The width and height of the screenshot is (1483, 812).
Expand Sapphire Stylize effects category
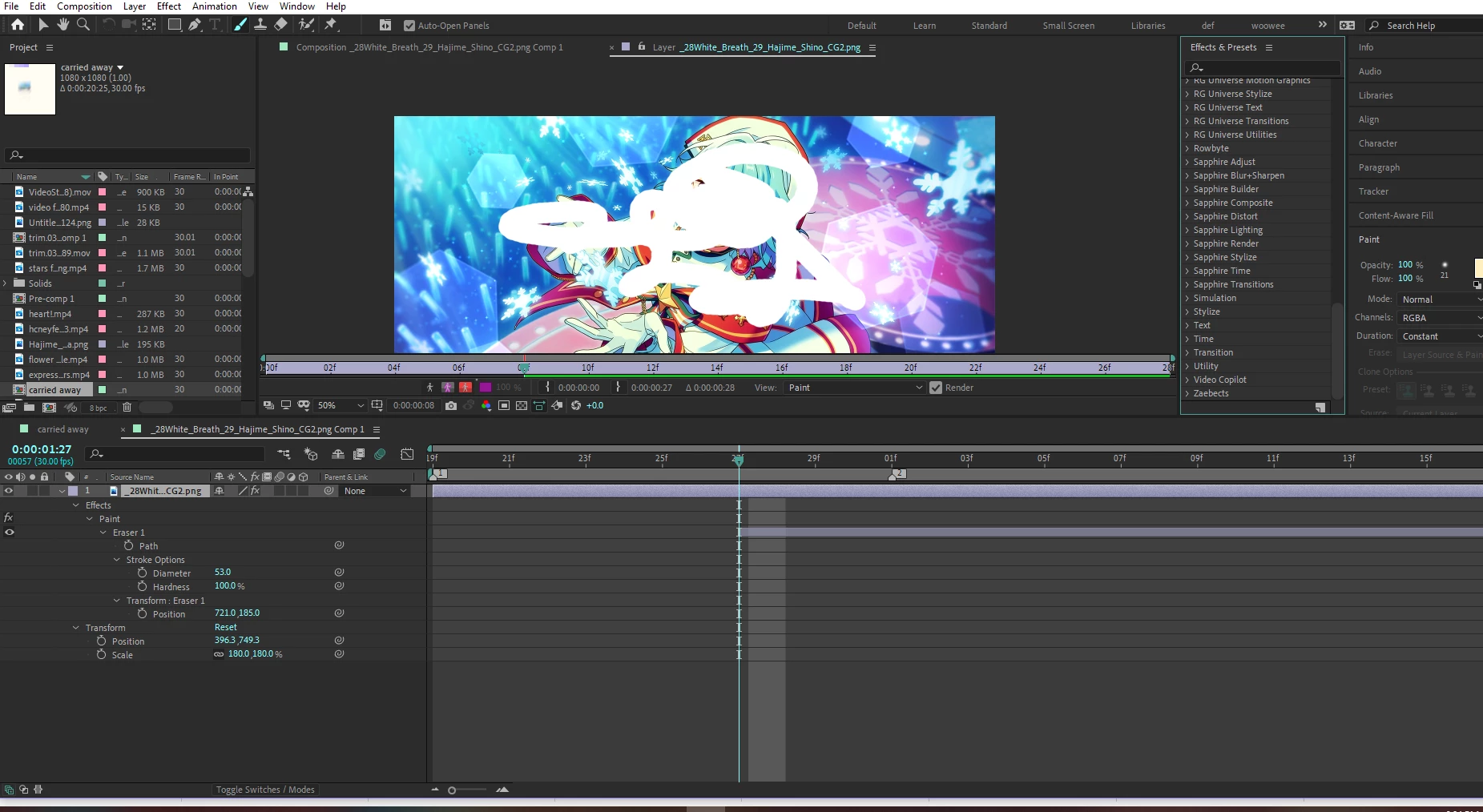(1187, 257)
